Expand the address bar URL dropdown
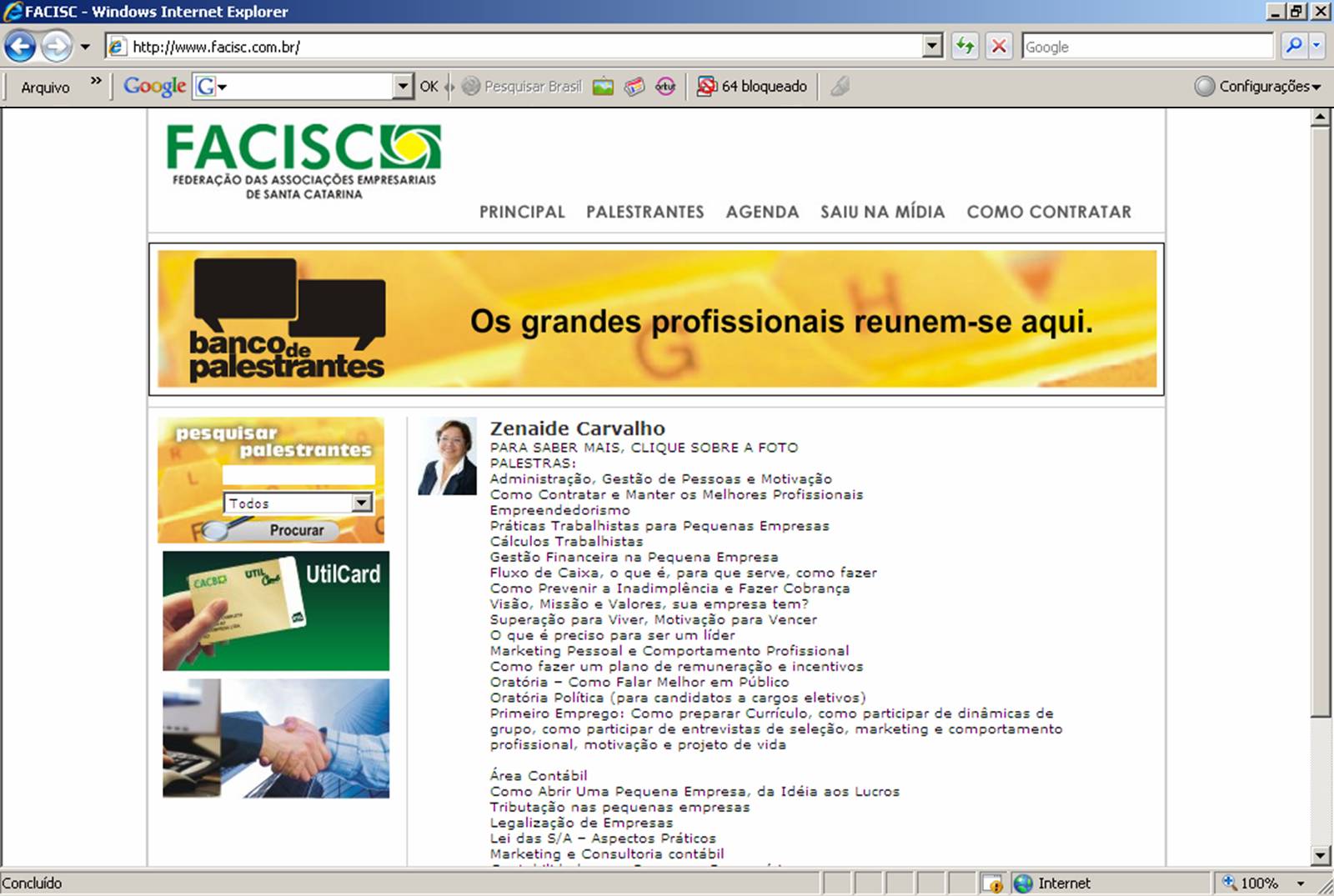 coord(933,46)
